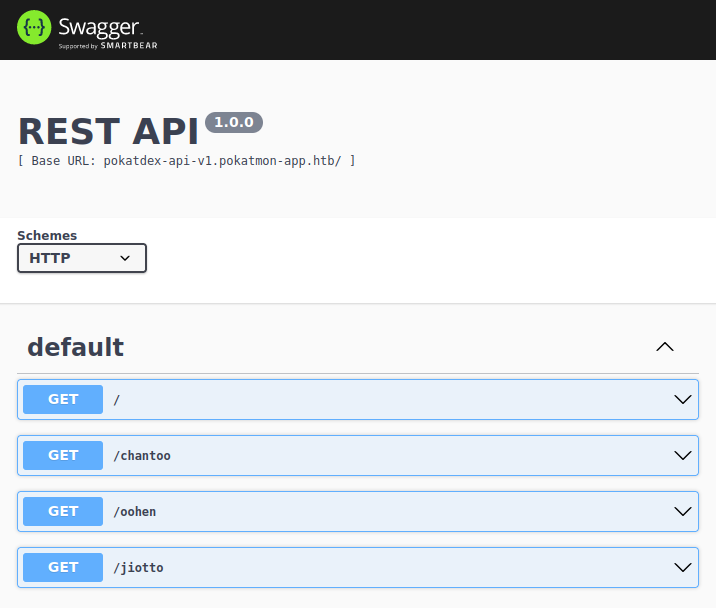Click the GET badge for /jiotto
The width and height of the screenshot is (716, 608).
63,567
